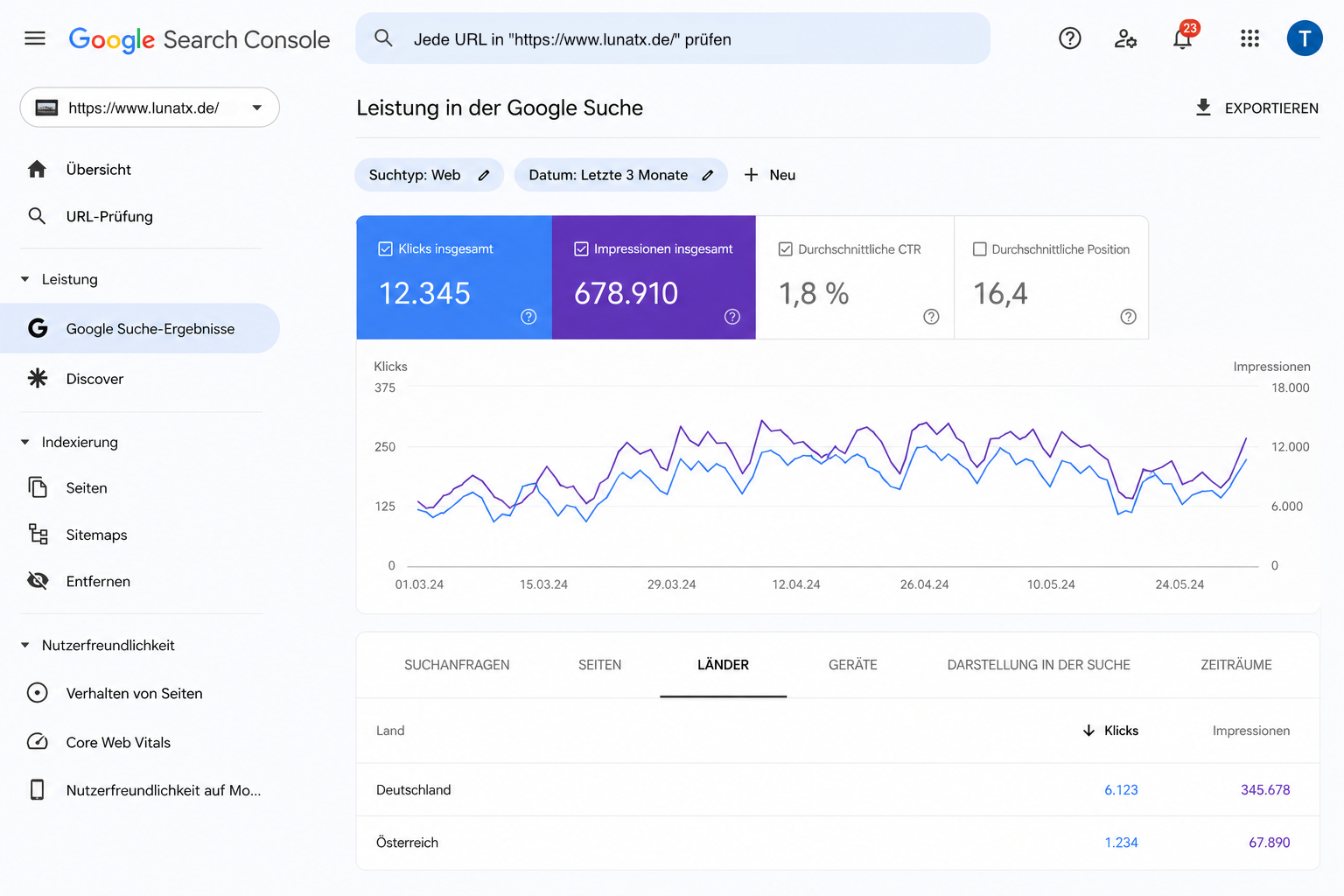Viewport: 1344px width, 896px height.
Task: Switch to the GERÄTE tab
Action: 853,665
